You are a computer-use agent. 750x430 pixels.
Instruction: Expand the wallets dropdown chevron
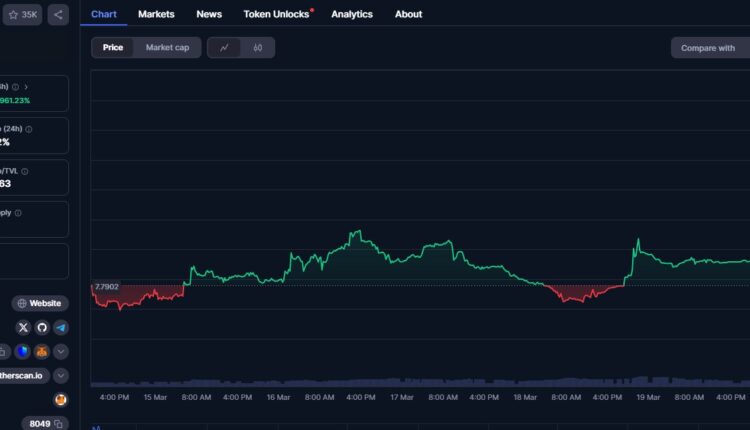tap(61, 351)
